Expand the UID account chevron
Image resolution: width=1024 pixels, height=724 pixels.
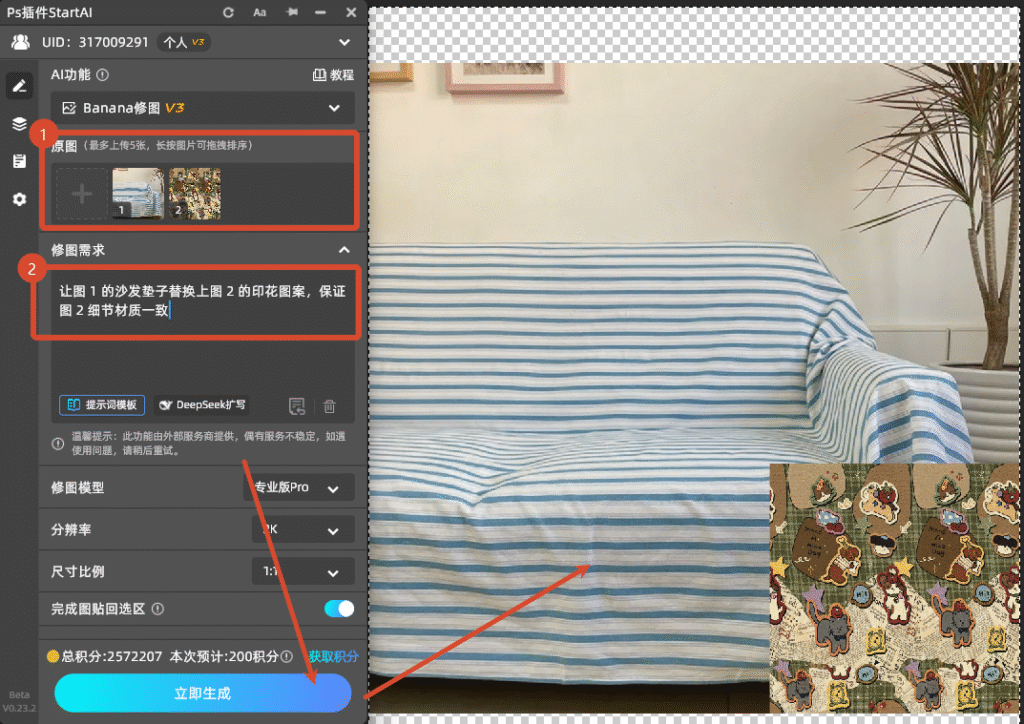coord(344,42)
